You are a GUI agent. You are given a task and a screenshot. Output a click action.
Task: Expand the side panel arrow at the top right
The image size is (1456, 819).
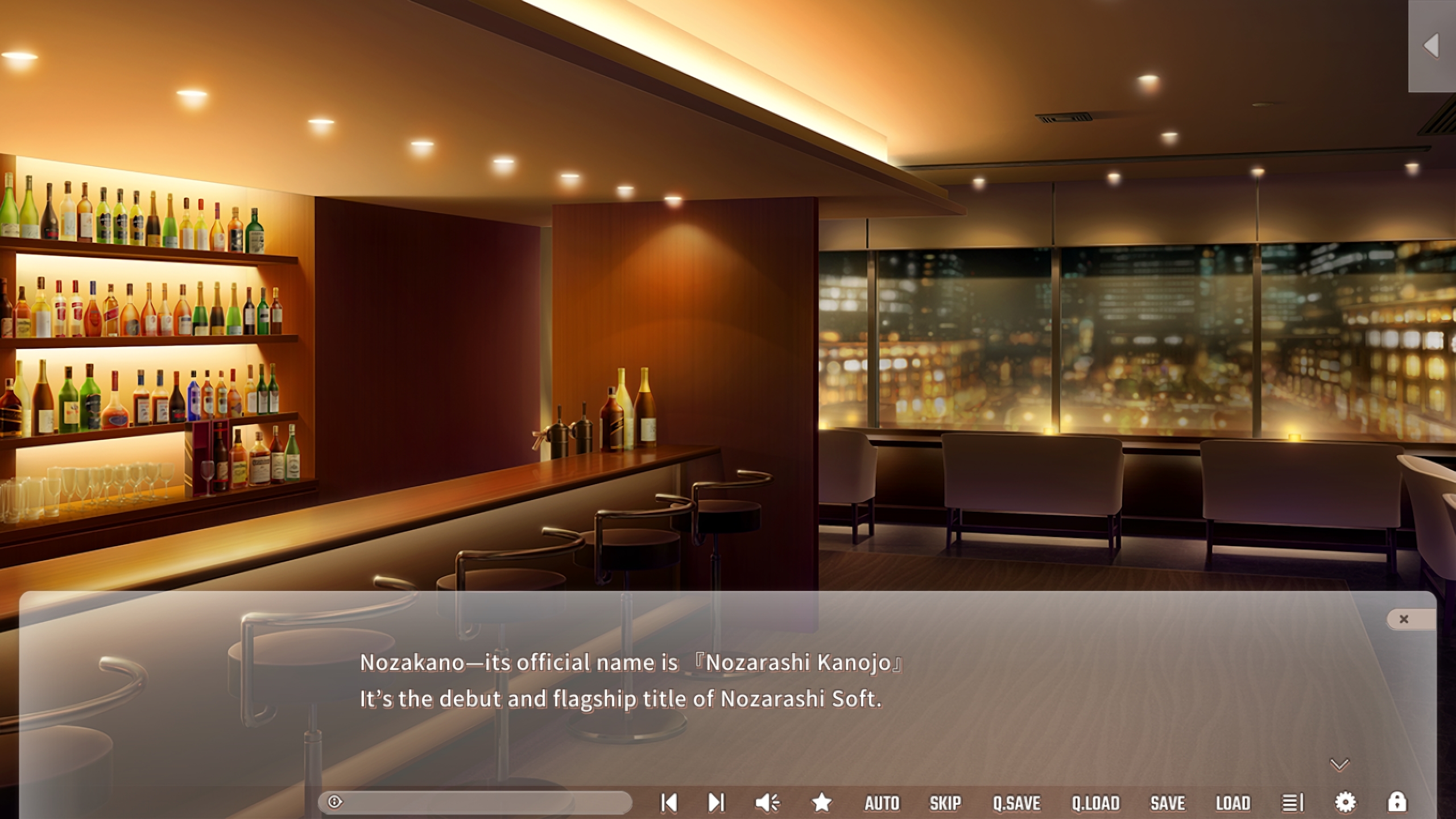[1432, 45]
